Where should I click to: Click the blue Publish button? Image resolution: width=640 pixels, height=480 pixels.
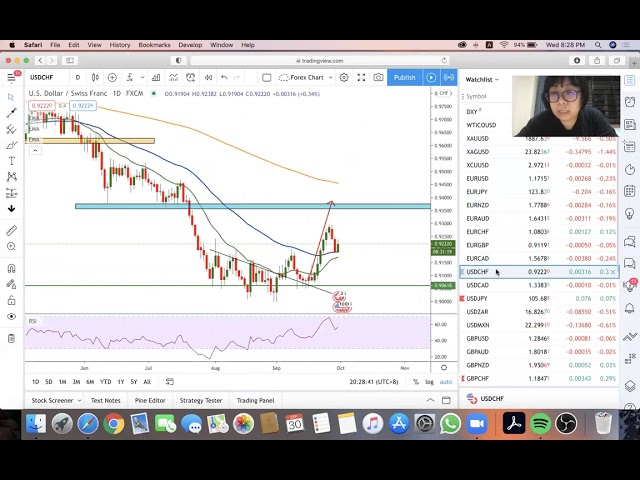pos(404,77)
